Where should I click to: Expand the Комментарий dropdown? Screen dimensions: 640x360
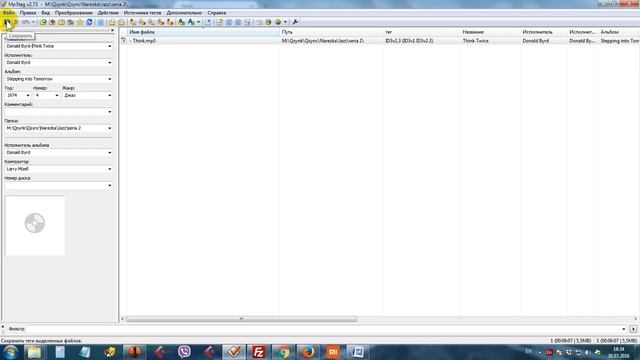click(109, 112)
